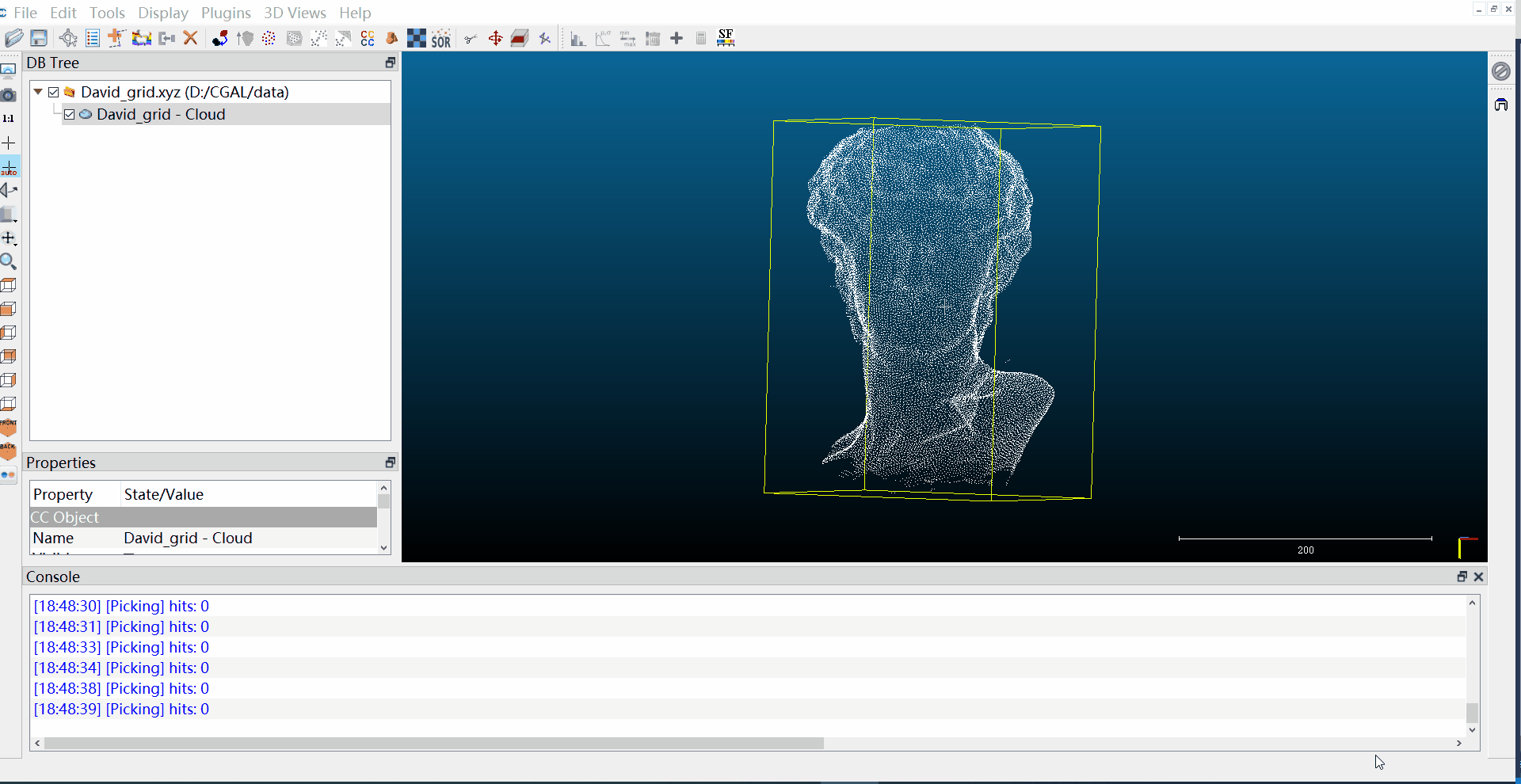The image size is (1521, 784).
Task: Select the FRONT view cube icon
Action: tap(9, 428)
